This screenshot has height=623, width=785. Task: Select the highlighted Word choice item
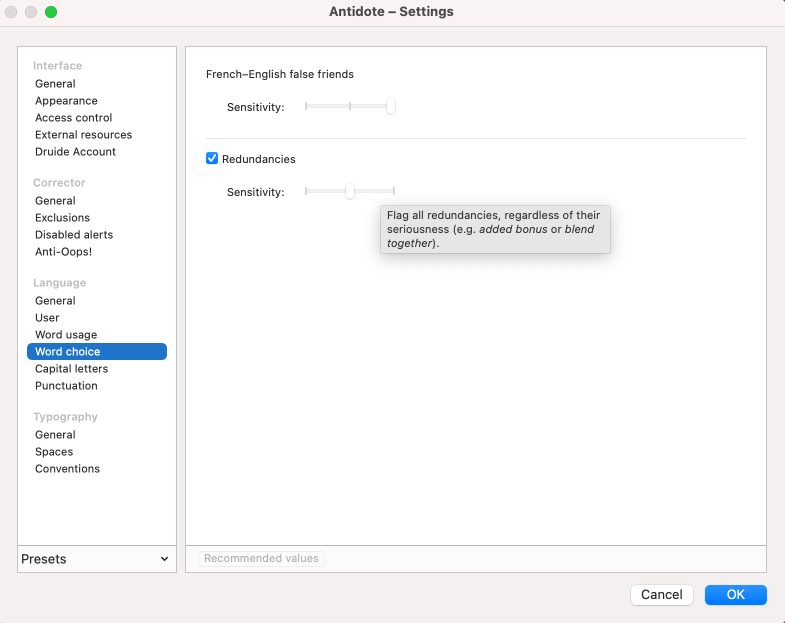tap(97, 352)
